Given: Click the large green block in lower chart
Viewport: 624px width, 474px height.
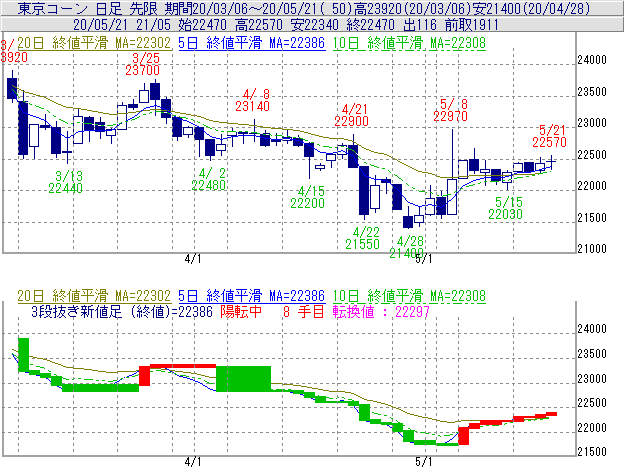Looking at the screenshot, I should click(244, 378).
